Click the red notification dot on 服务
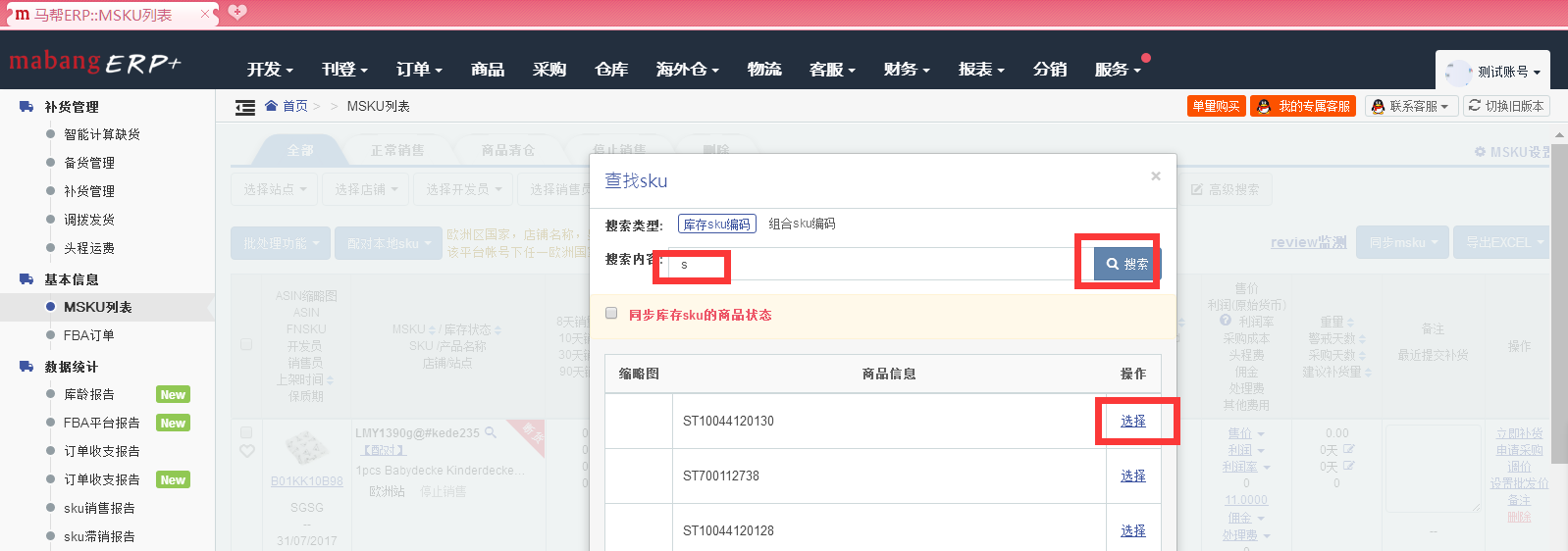This screenshot has width=1568, height=551. [x=1145, y=58]
